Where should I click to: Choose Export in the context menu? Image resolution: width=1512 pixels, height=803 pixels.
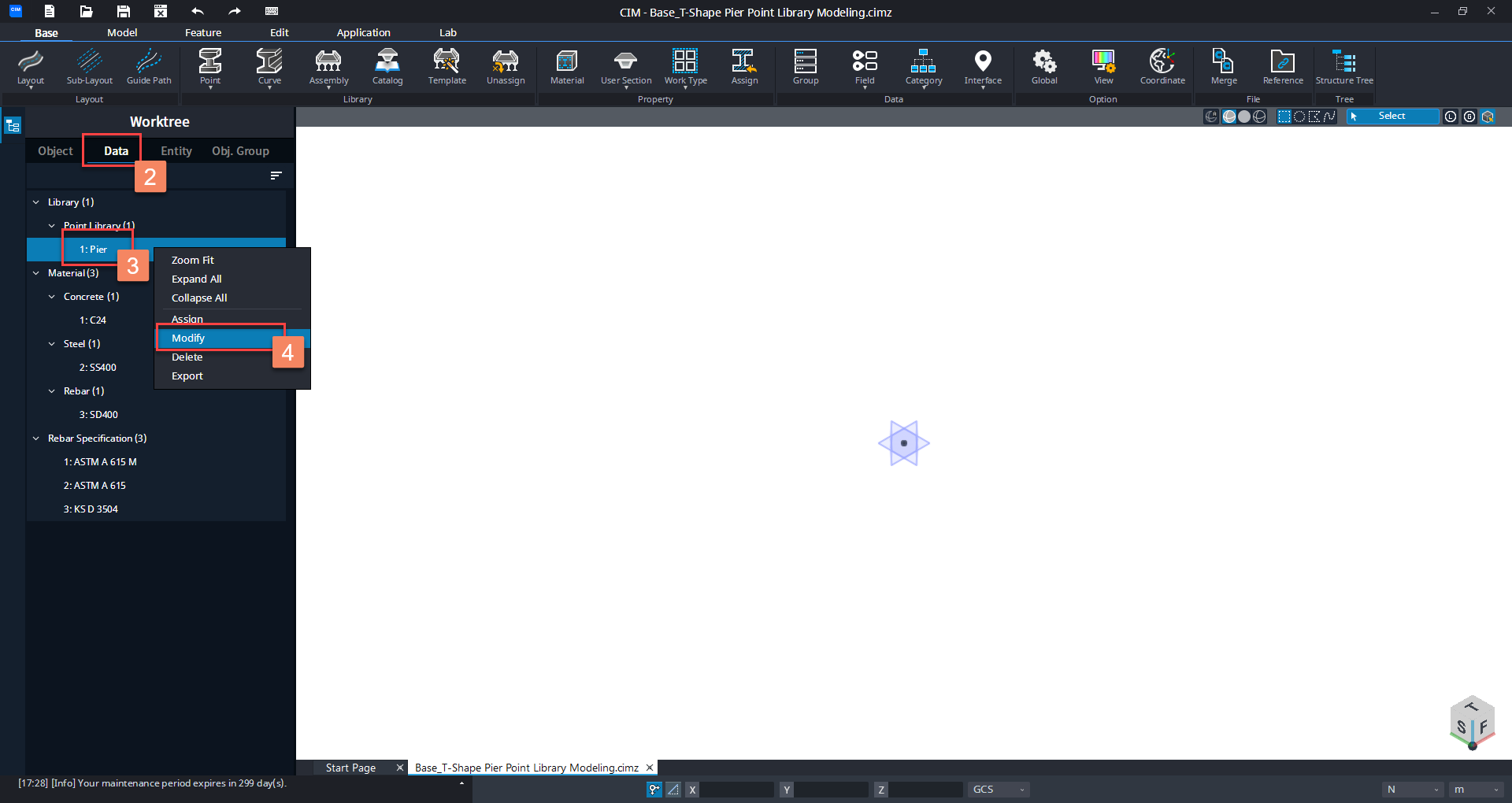click(x=232, y=376)
